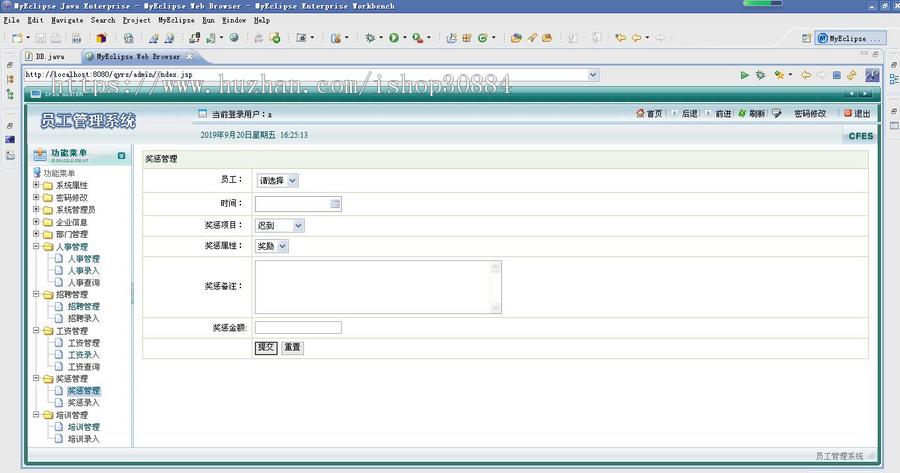Click the 退出 logout icon
The image size is (900, 473).
coord(848,113)
